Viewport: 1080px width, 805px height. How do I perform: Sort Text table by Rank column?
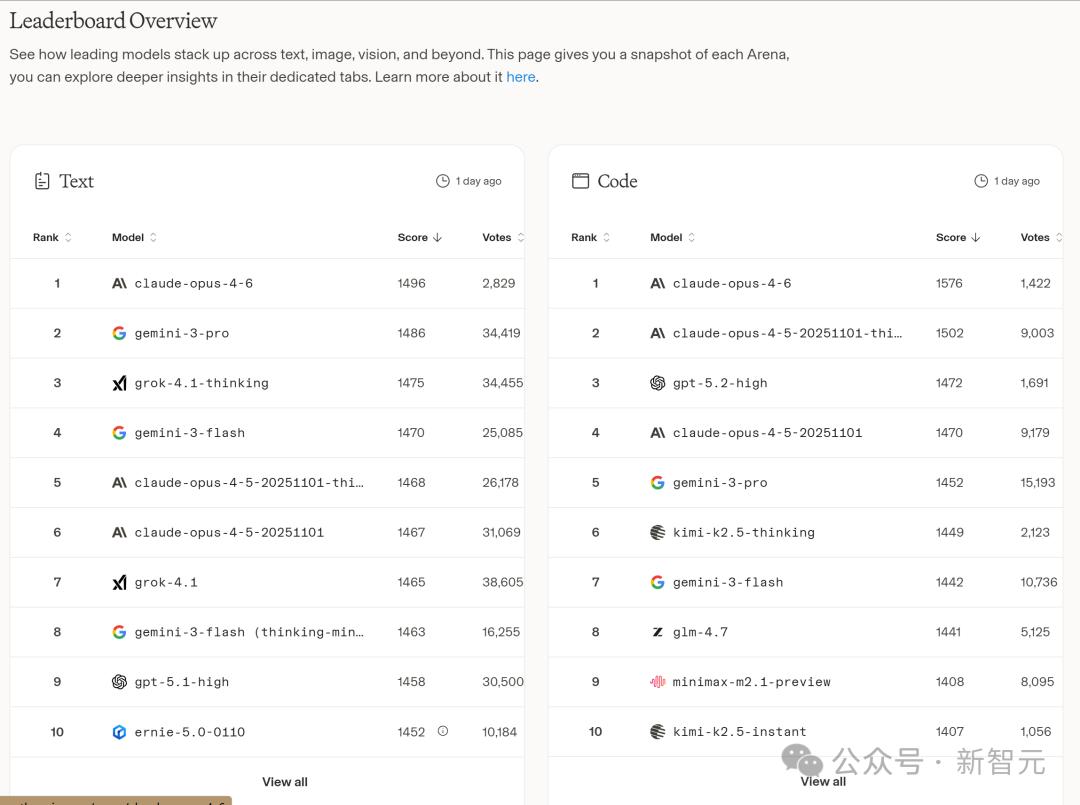(x=52, y=237)
